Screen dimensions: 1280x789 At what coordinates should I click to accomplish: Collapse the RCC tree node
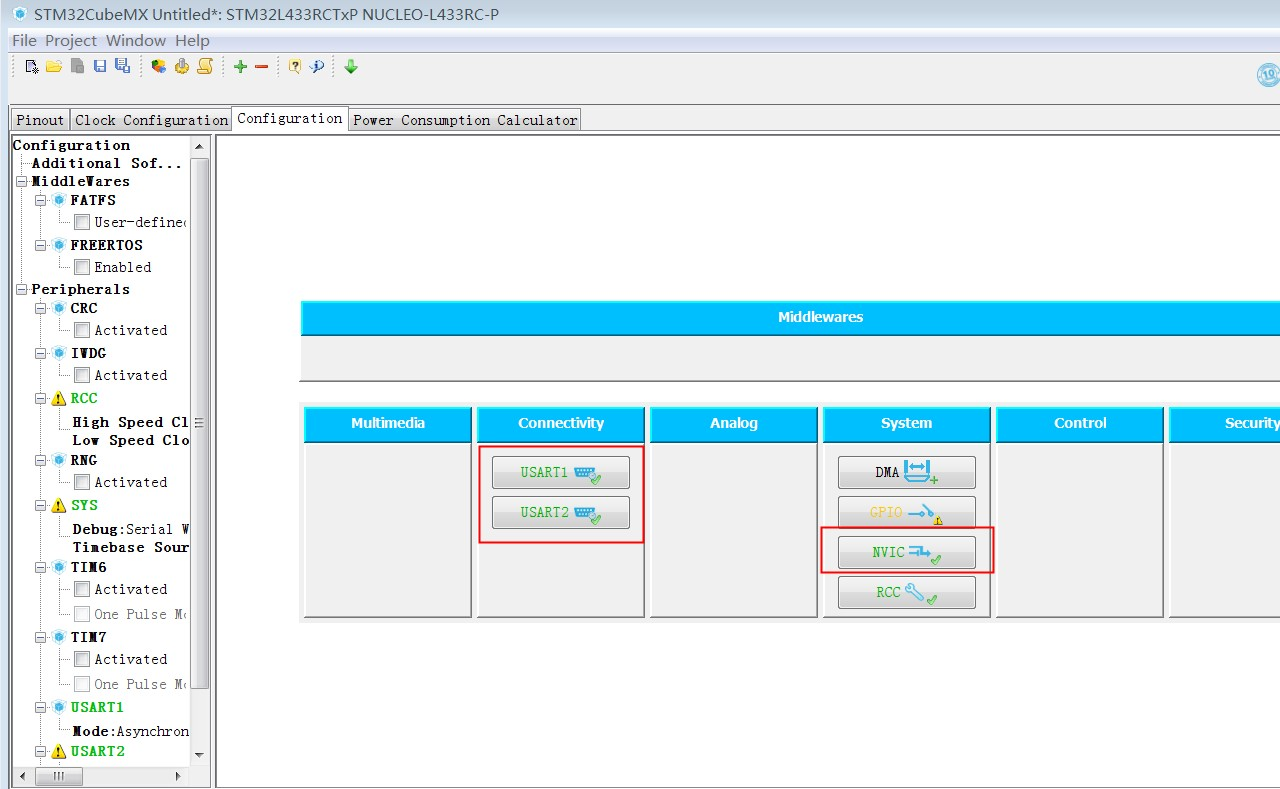[x=41, y=398]
